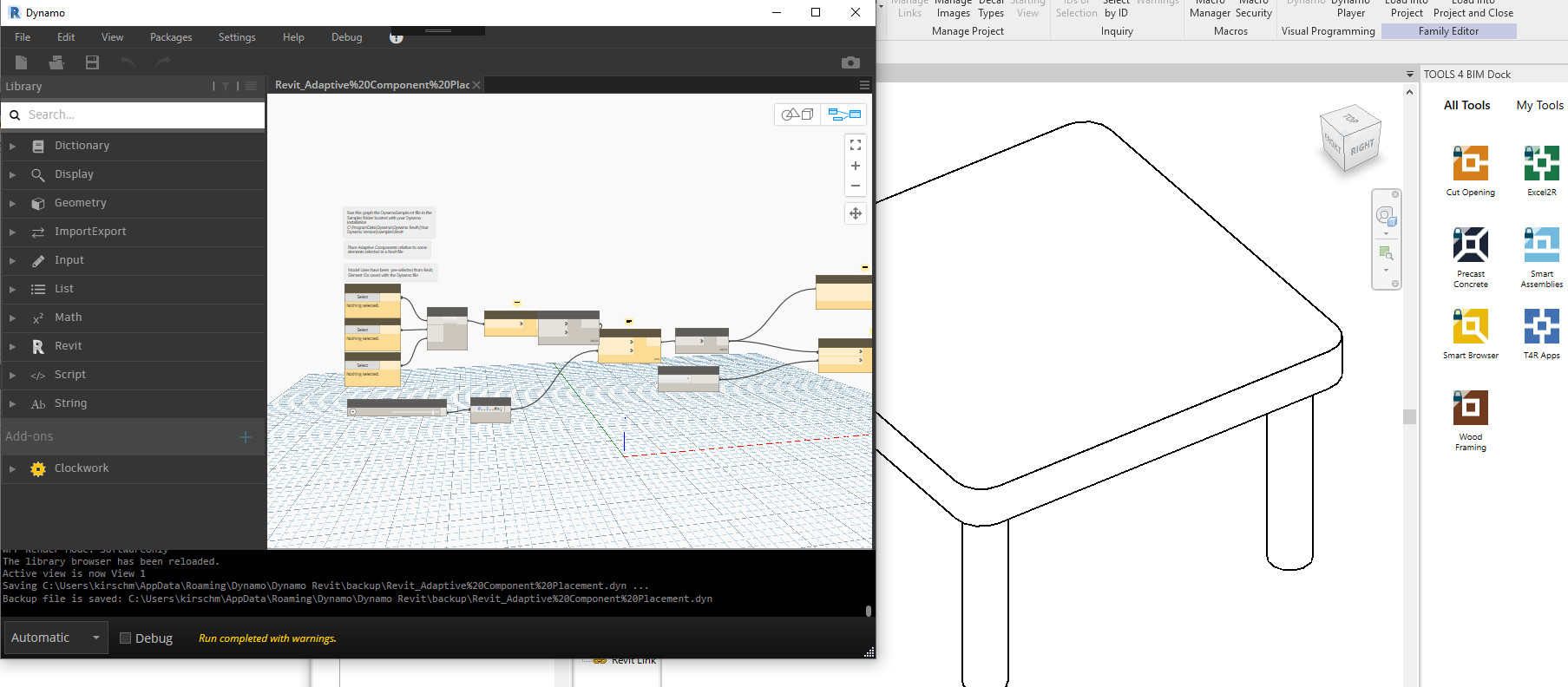Screen dimensions: 1568x687
Task: Launch Excel2R from the TOOLS 4 BIM Dock
Action: coord(1542,172)
